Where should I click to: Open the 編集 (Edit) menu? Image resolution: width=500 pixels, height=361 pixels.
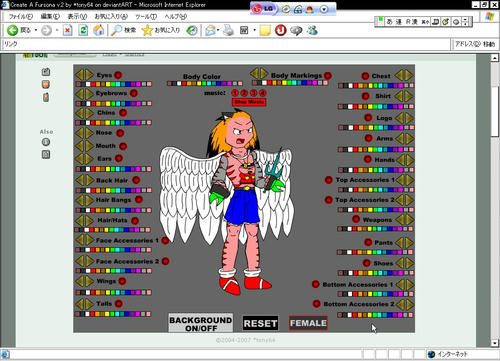(50, 16)
